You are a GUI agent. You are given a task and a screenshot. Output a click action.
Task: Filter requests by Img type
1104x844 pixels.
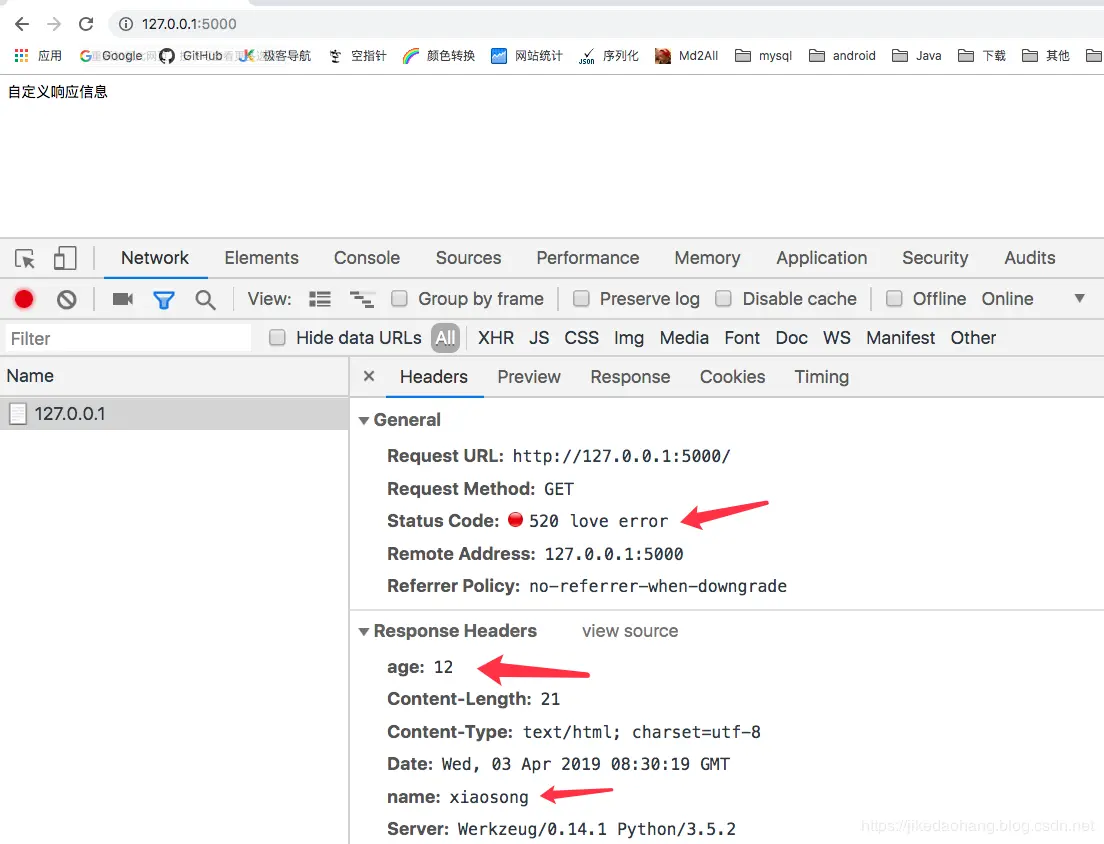[x=629, y=338]
